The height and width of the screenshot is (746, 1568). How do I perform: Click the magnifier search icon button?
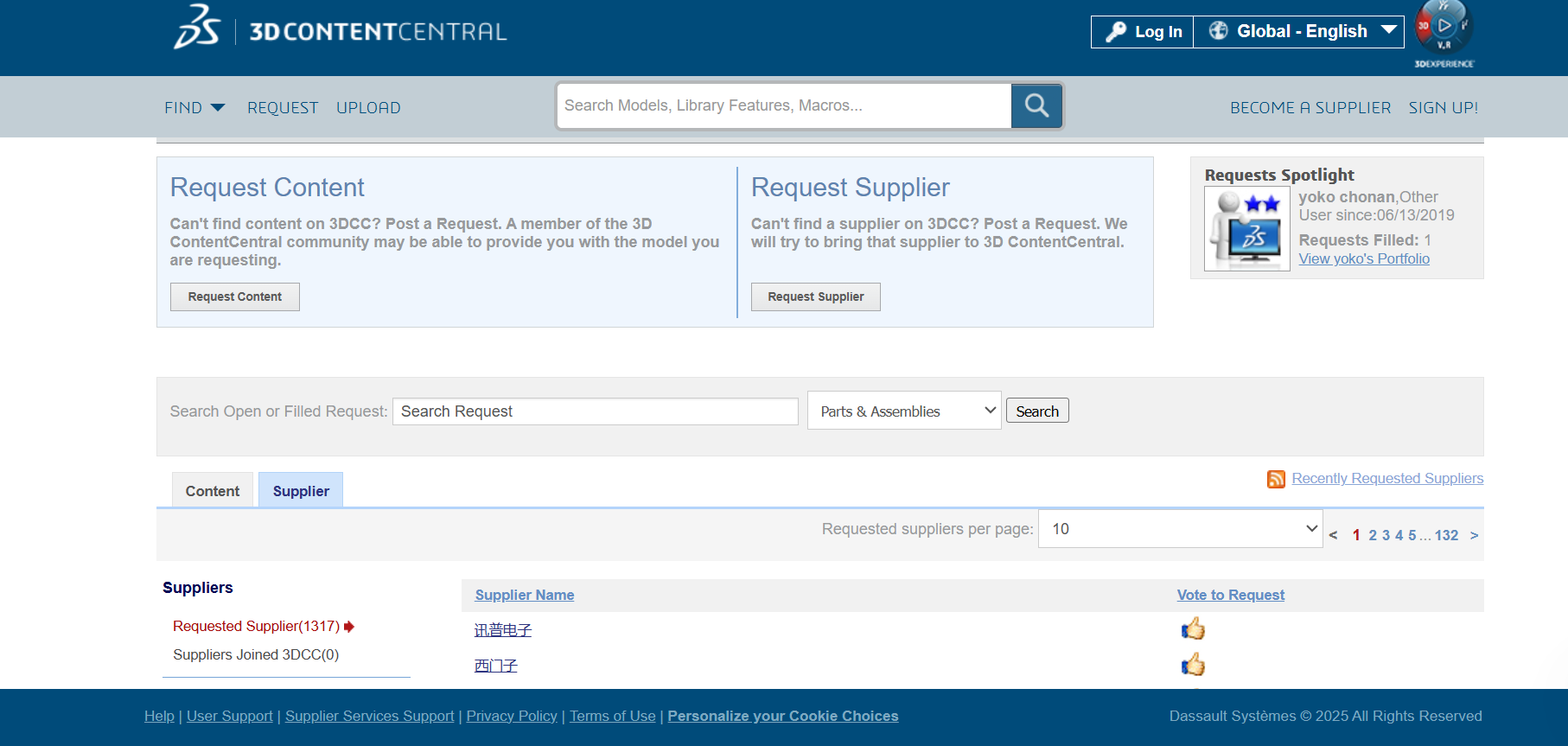click(x=1036, y=106)
